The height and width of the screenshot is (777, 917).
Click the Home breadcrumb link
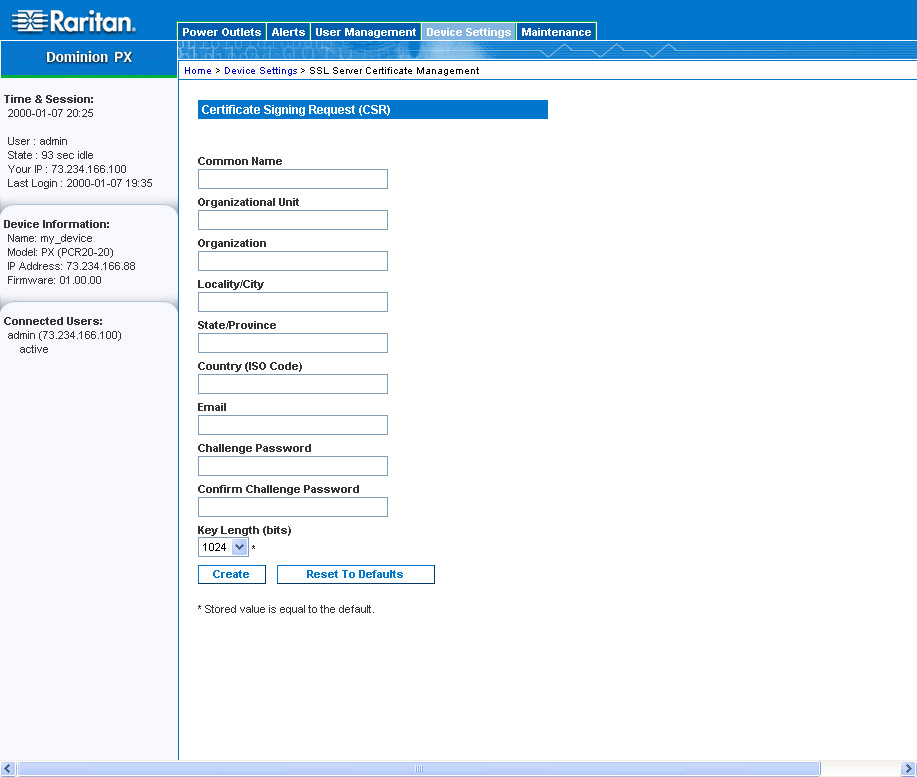(198, 71)
